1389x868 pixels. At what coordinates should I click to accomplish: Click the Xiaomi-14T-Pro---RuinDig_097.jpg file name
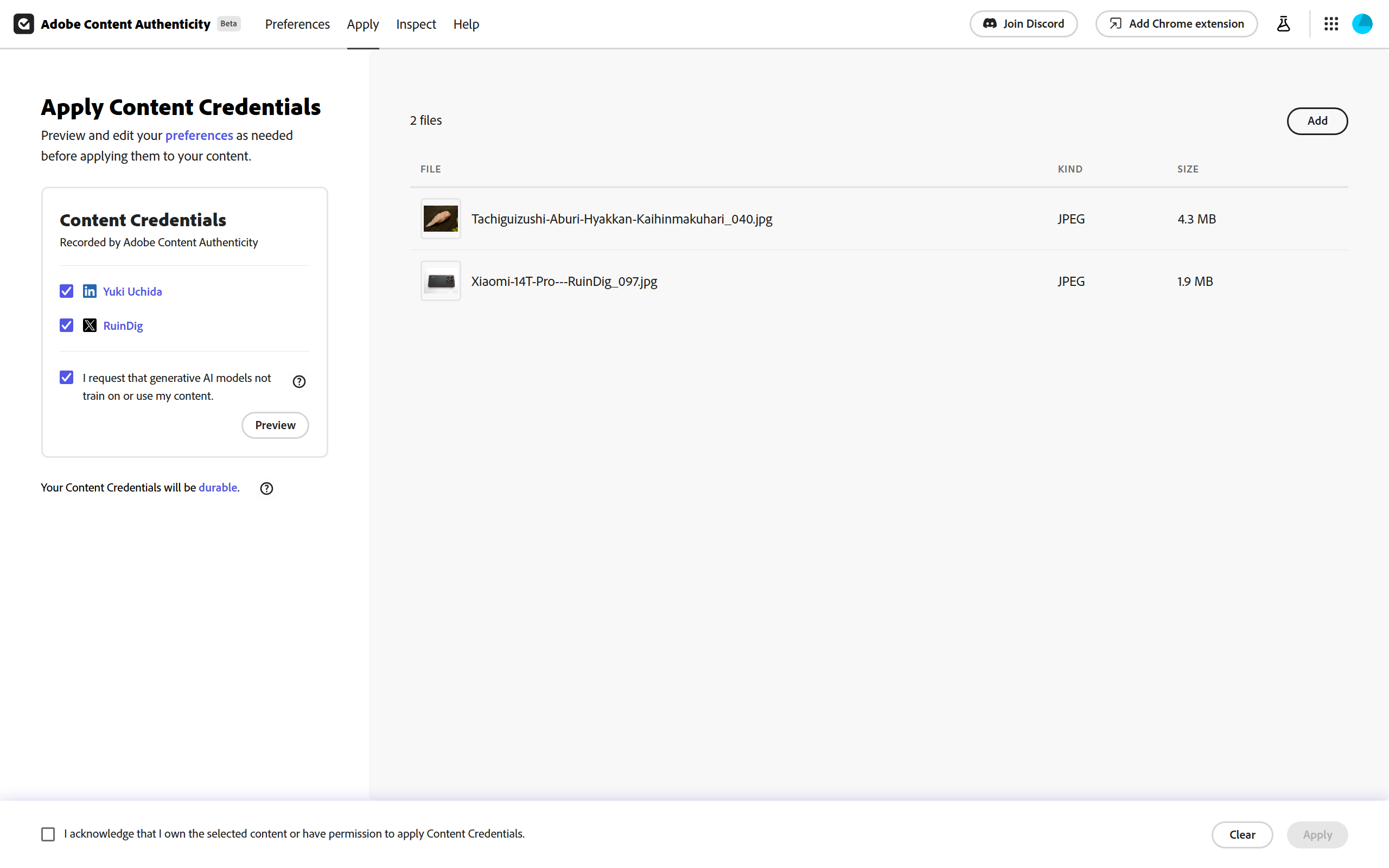pyautogui.click(x=564, y=282)
